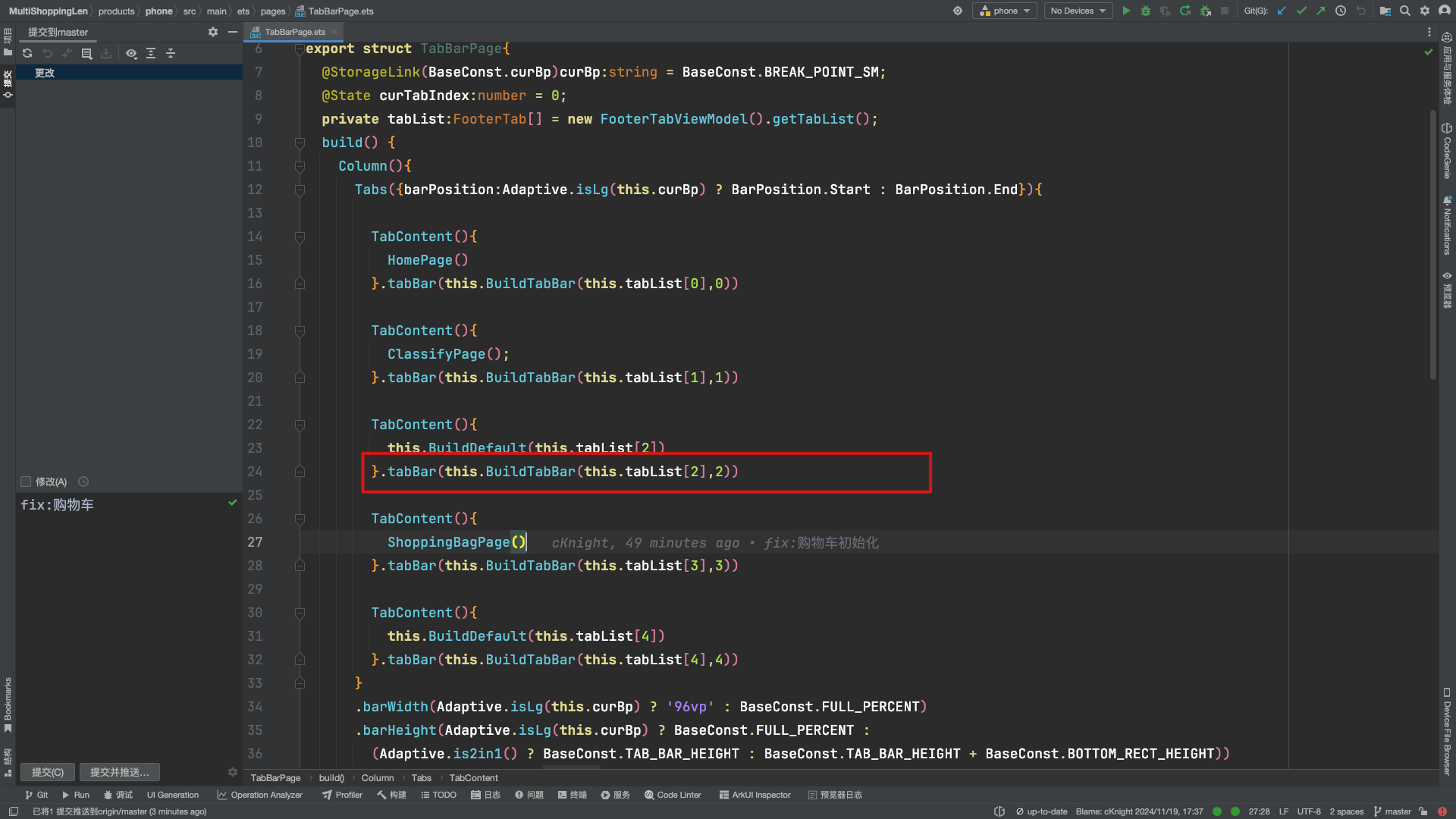Open IDE settings gear in top toolbar

point(1425,11)
